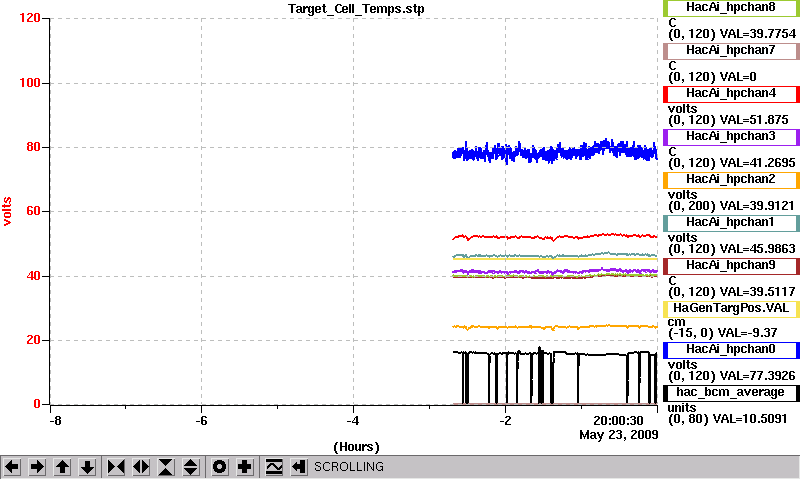800x479 pixels.
Task: Click the X-axis tick label -4
Action: [353, 421]
